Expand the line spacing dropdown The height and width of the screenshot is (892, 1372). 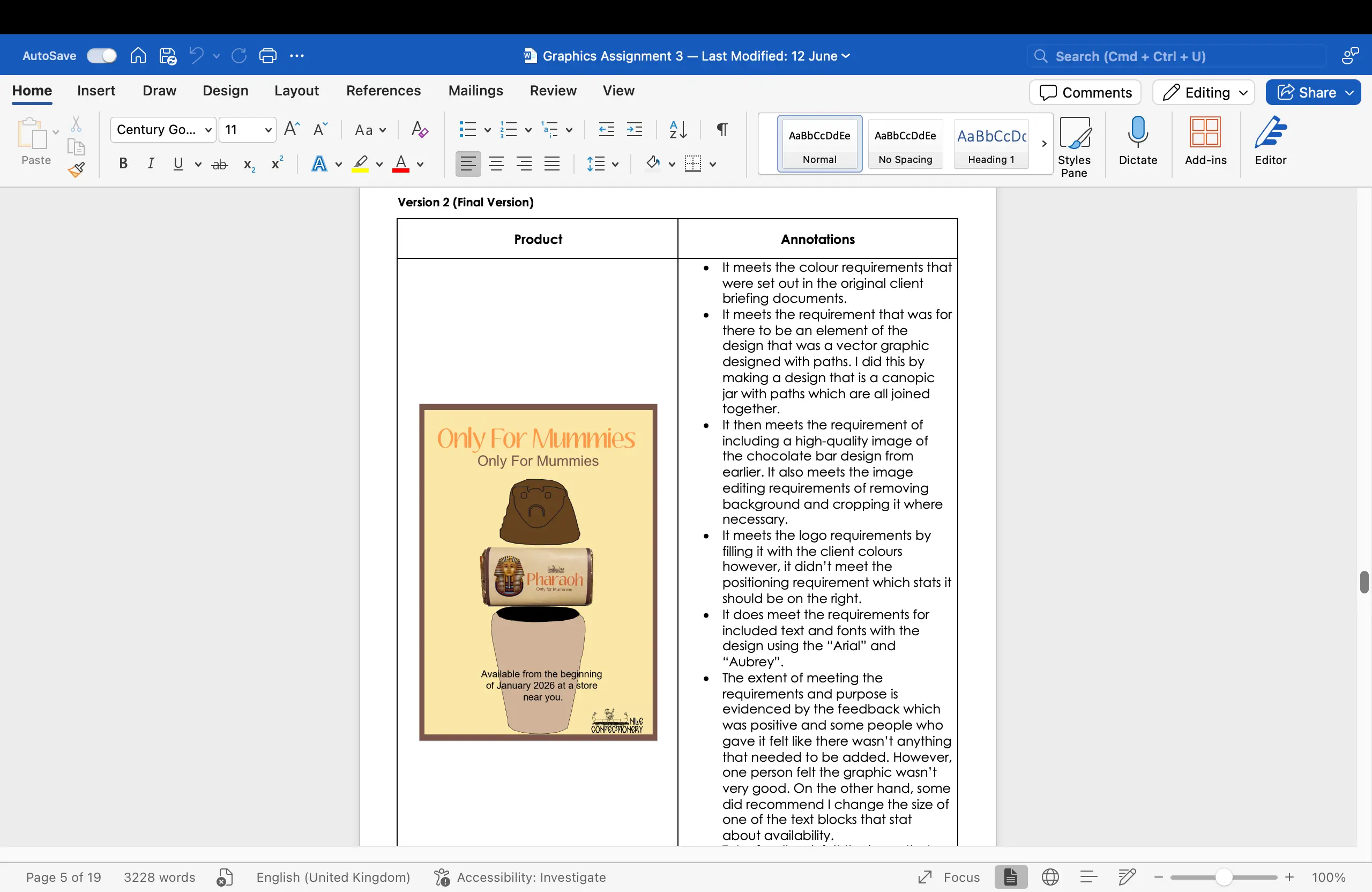click(x=615, y=163)
